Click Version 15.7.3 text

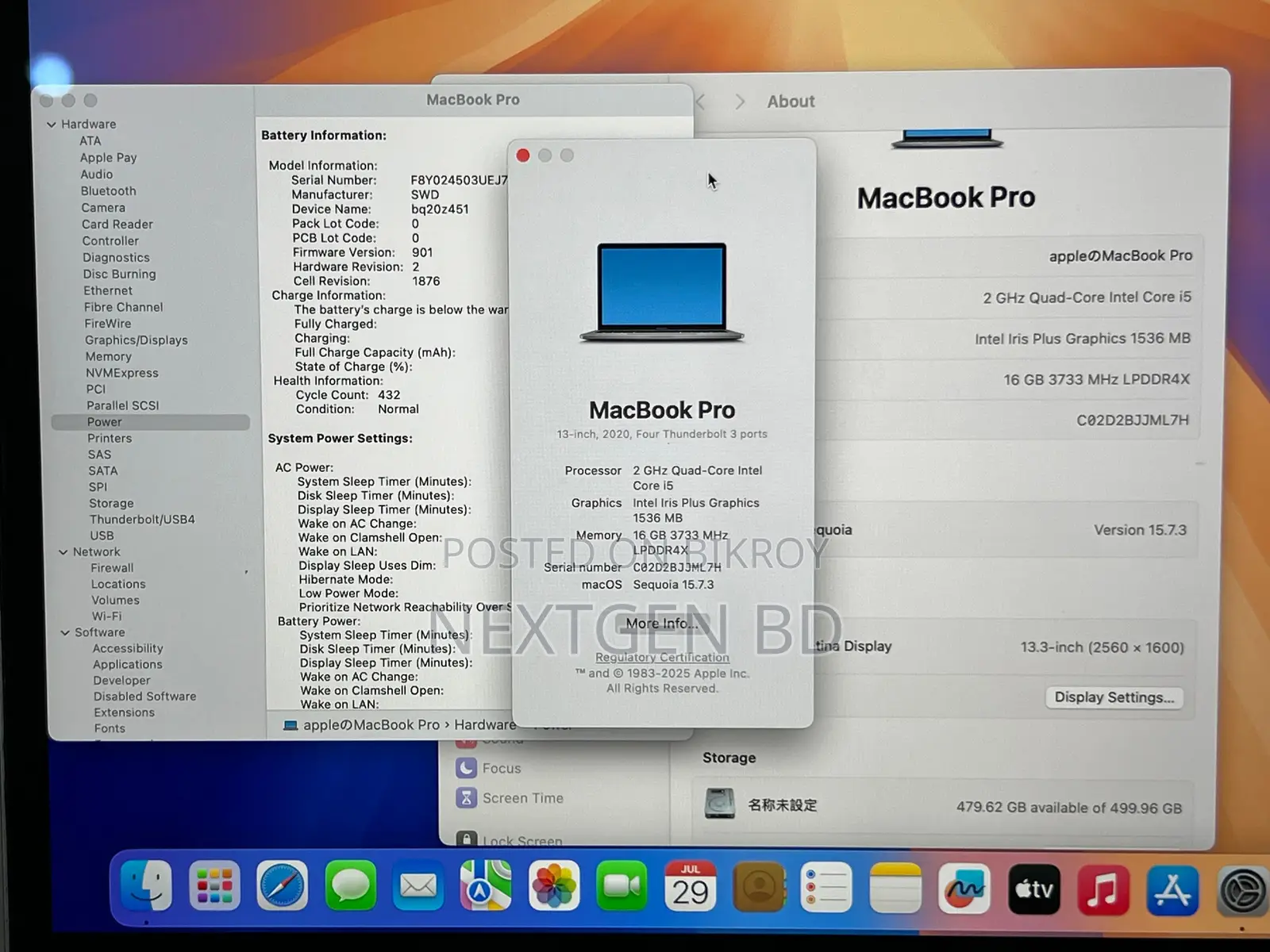click(x=1140, y=530)
